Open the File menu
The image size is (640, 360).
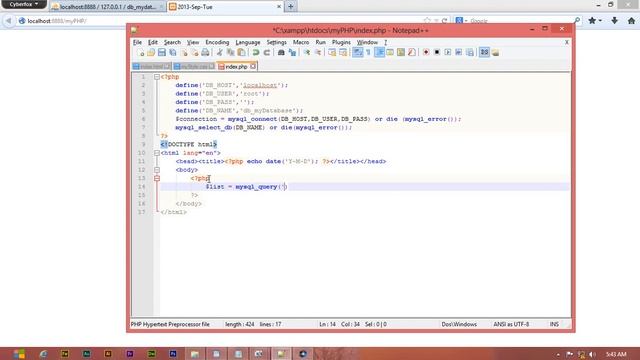(137, 42)
